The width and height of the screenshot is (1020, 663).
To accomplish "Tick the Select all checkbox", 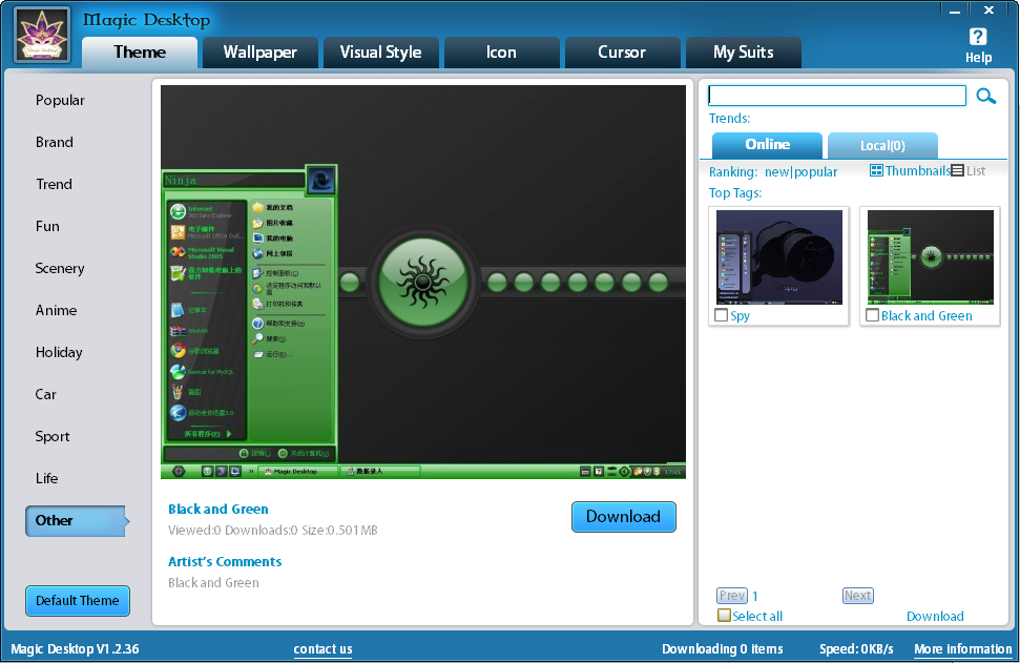I will point(723,616).
